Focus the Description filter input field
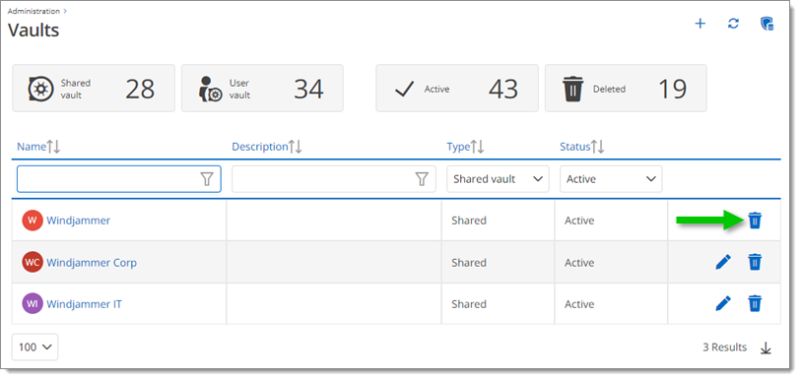 [334, 179]
